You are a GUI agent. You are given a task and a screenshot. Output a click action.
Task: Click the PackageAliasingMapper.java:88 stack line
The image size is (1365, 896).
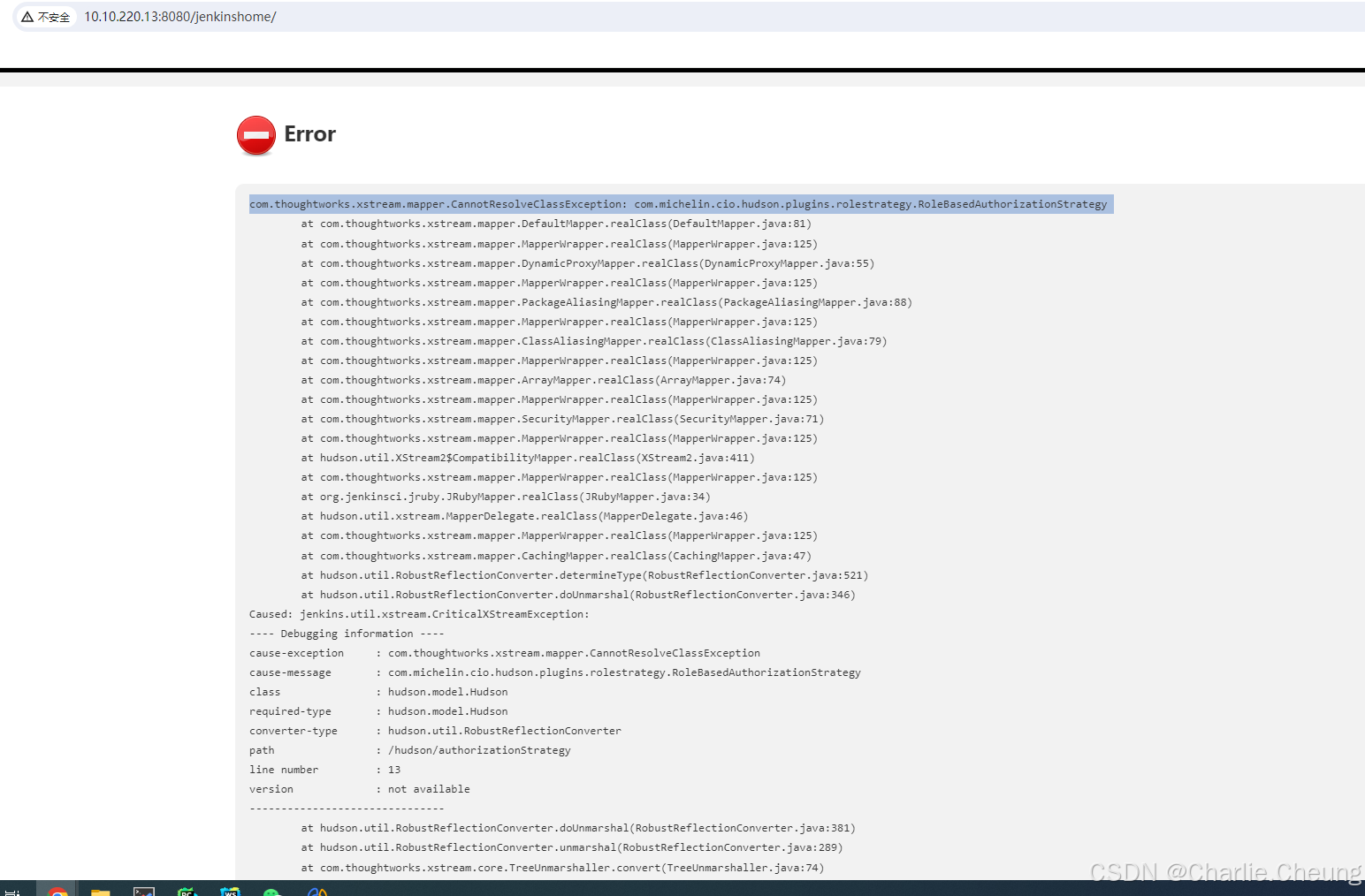pyautogui.click(x=606, y=302)
